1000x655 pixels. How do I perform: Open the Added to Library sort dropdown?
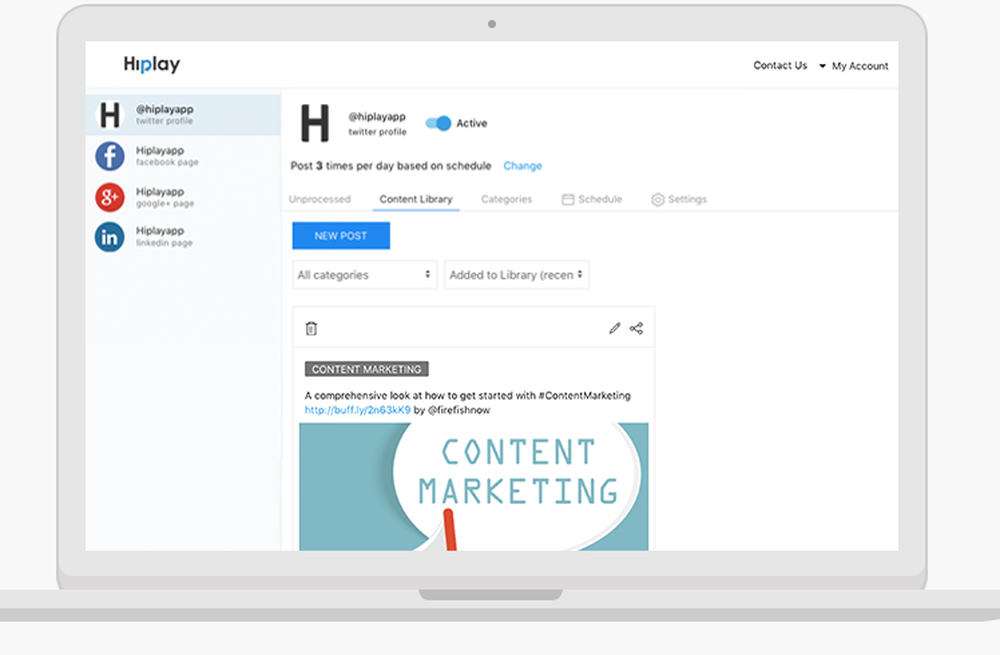(x=516, y=274)
